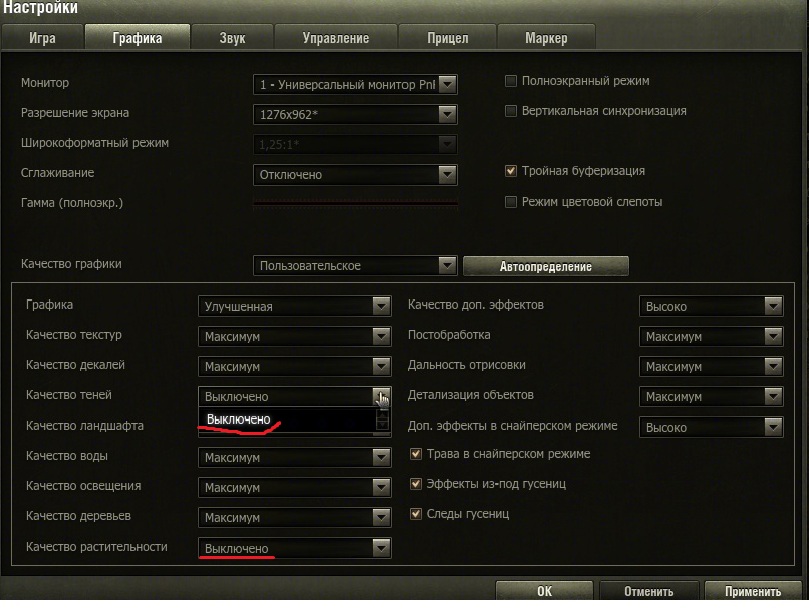The height and width of the screenshot is (614, 809).
Task: Open Качество текстур dropdown
Action: click(295, 336)
